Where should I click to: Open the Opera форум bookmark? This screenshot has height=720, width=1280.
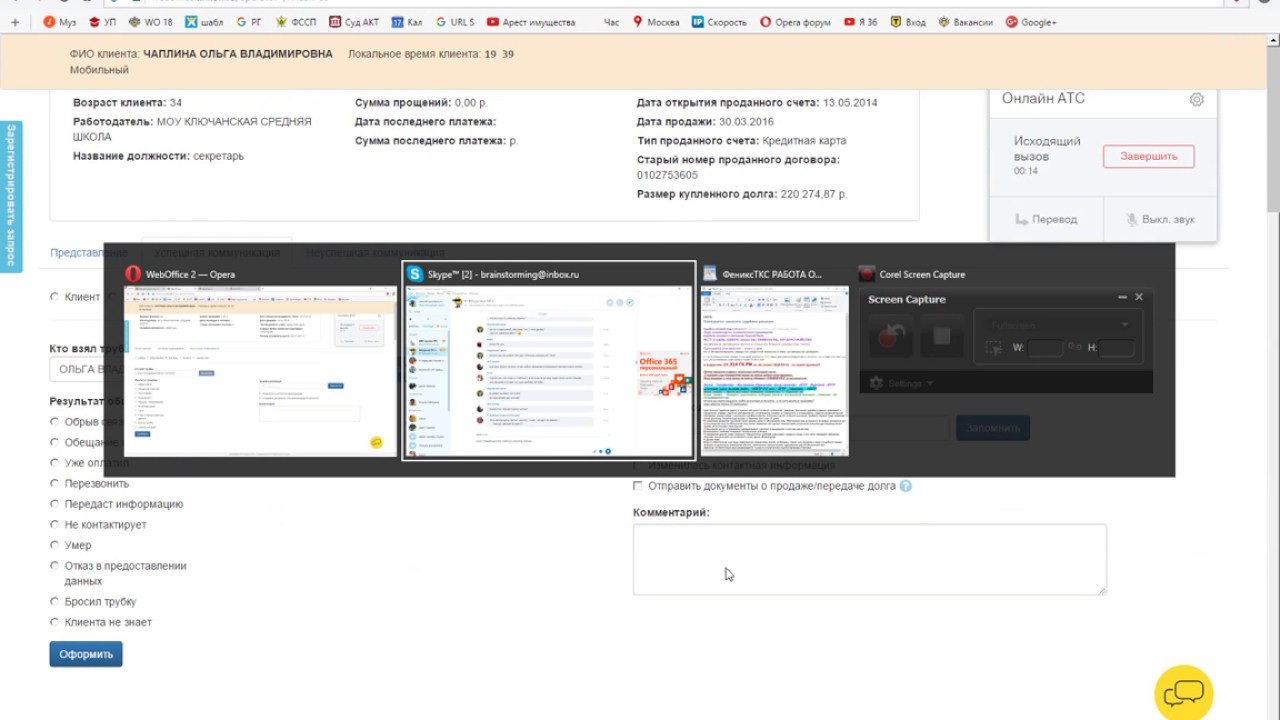tap(795, 22)
